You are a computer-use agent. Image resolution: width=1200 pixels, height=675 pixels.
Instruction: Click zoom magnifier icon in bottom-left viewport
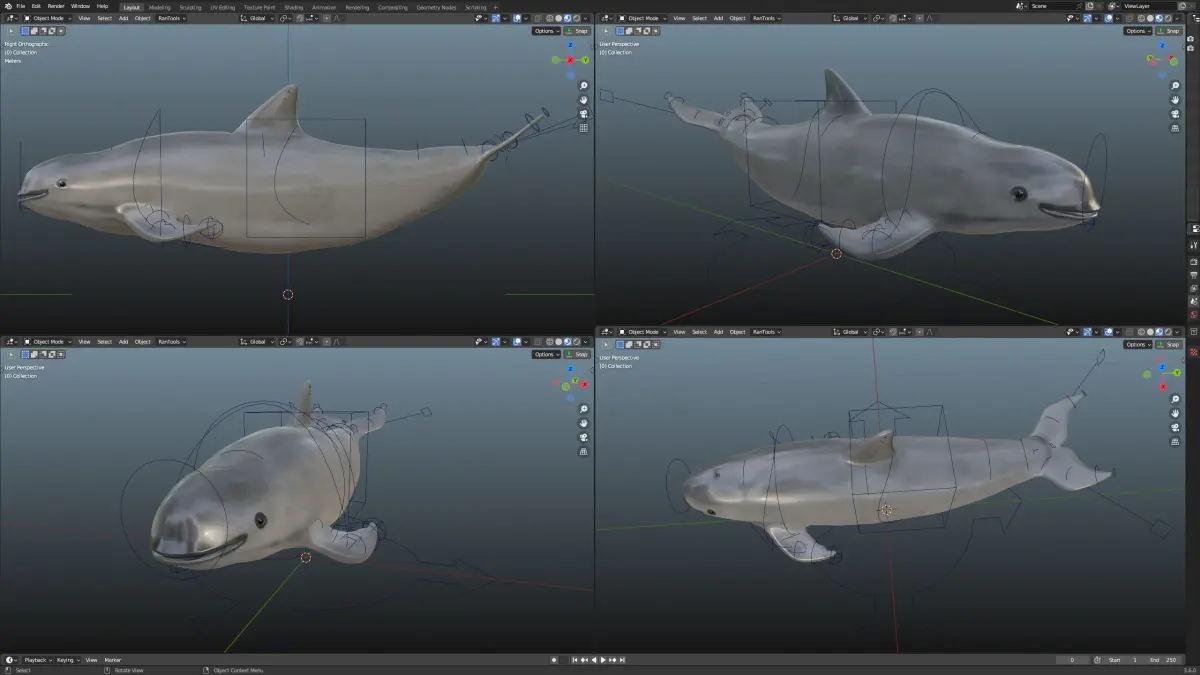click(584, 409)
